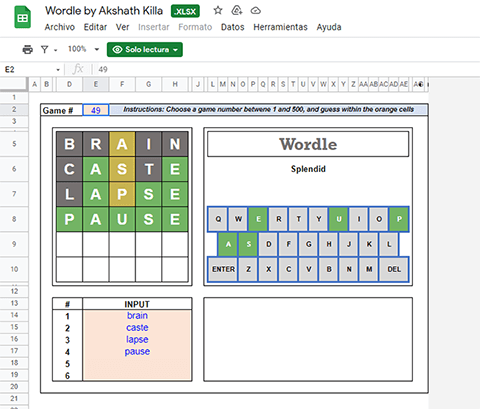Click the Q key on Wordle keyboard
The image size is (480, 409).
[218, 219]
